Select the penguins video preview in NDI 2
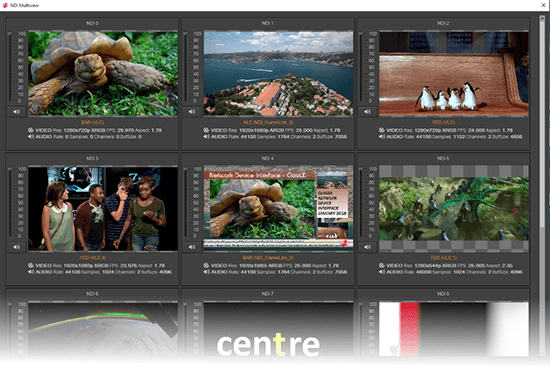The width and height of the screenshot is (550, 373). point(454,73)
